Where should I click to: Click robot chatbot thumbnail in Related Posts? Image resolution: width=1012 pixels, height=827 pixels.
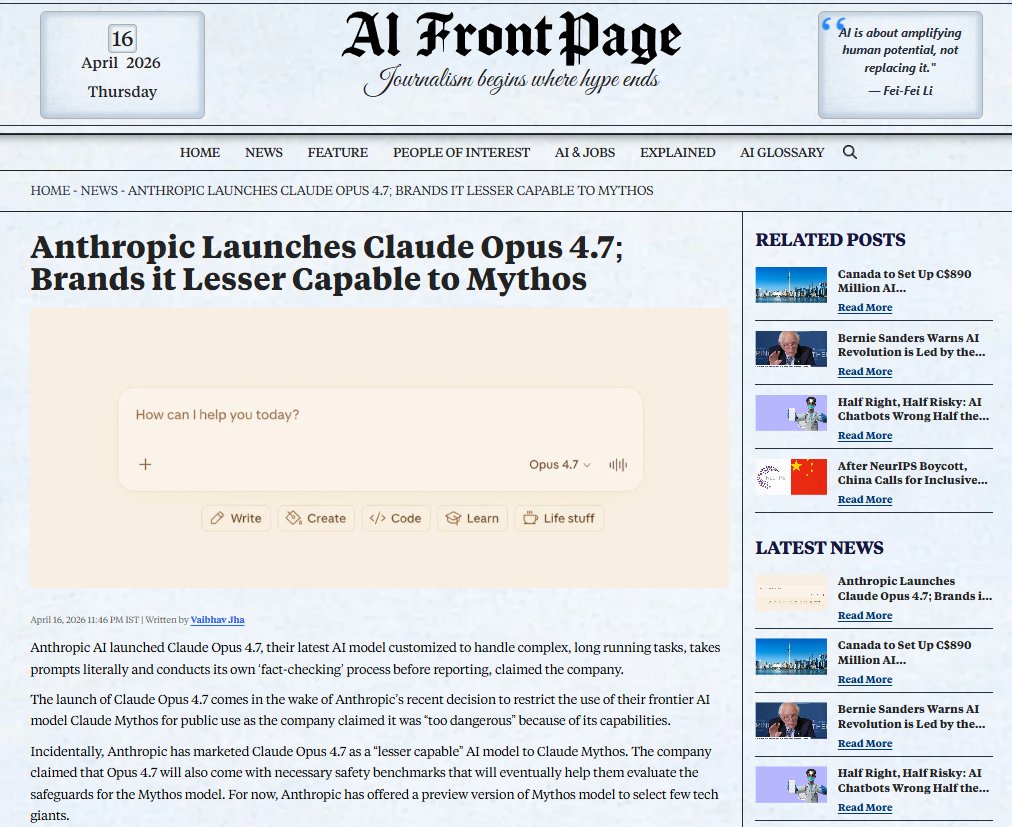click(791, 413)
